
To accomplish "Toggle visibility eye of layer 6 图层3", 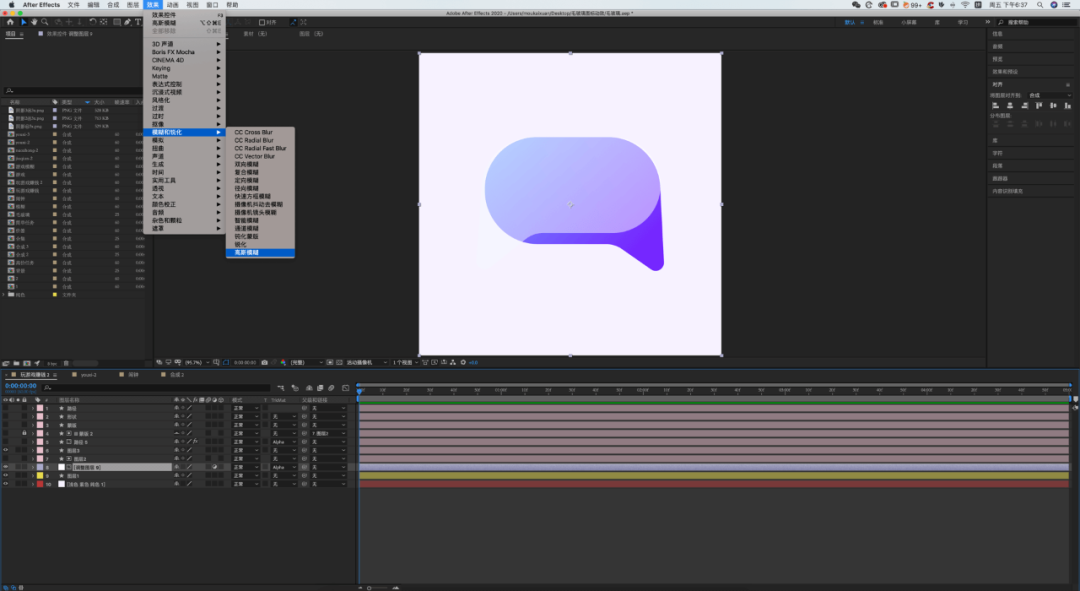I will (6, 450).
